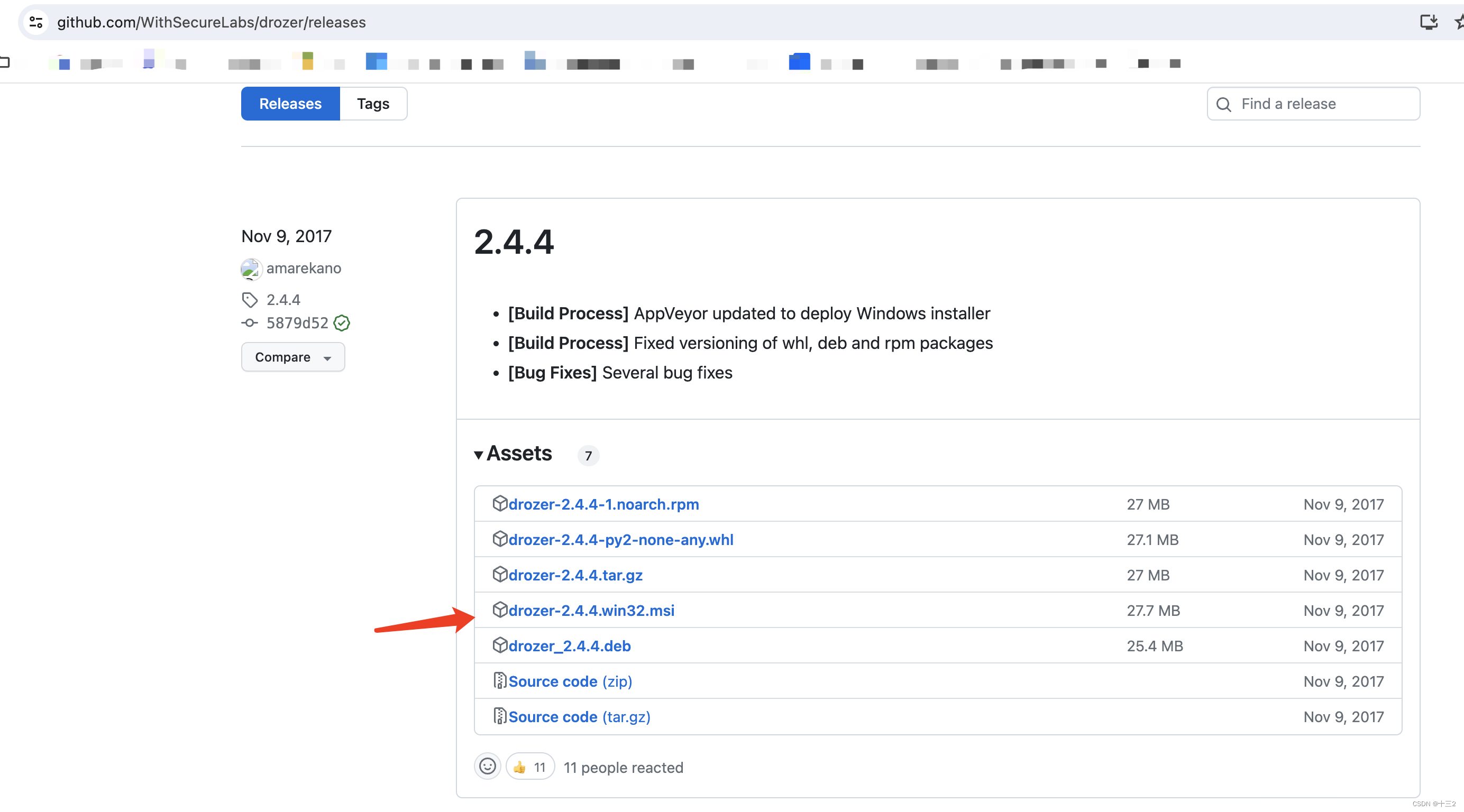Click the Source code zip archive icon
Screen dimensions: 1464x812
(498, 680)
